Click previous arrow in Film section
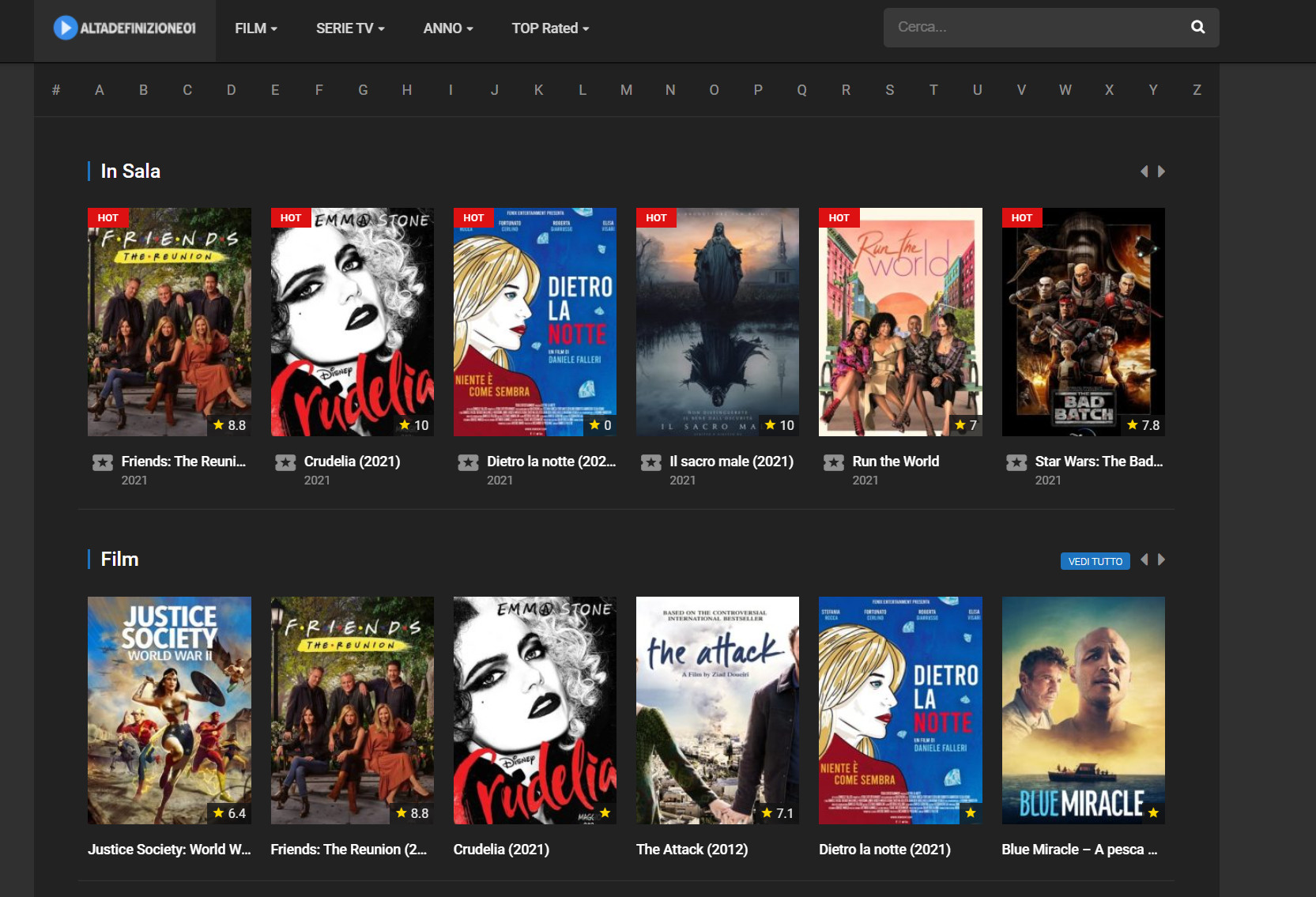 (1144, 560)
